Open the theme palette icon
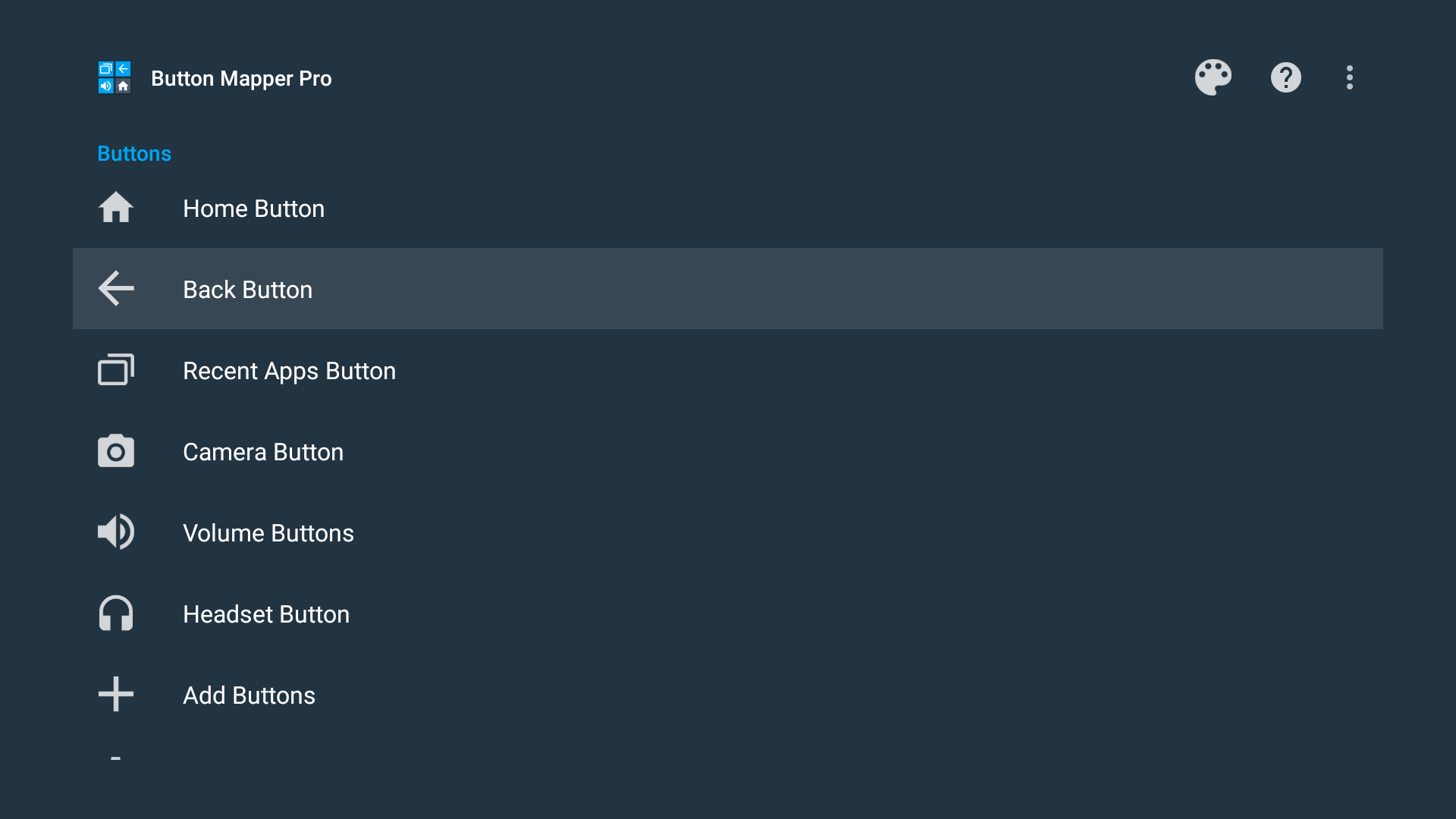The image size is (1456, 819). click(1213, 77)
